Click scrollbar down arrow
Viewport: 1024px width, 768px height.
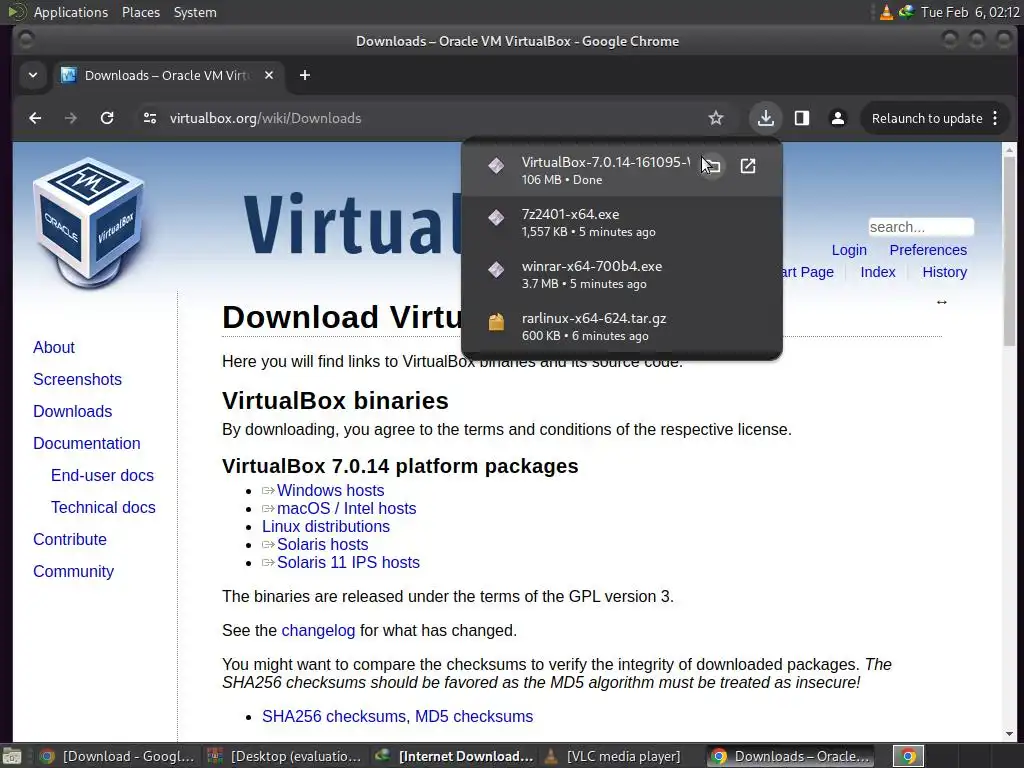[x=1009, y=734]
